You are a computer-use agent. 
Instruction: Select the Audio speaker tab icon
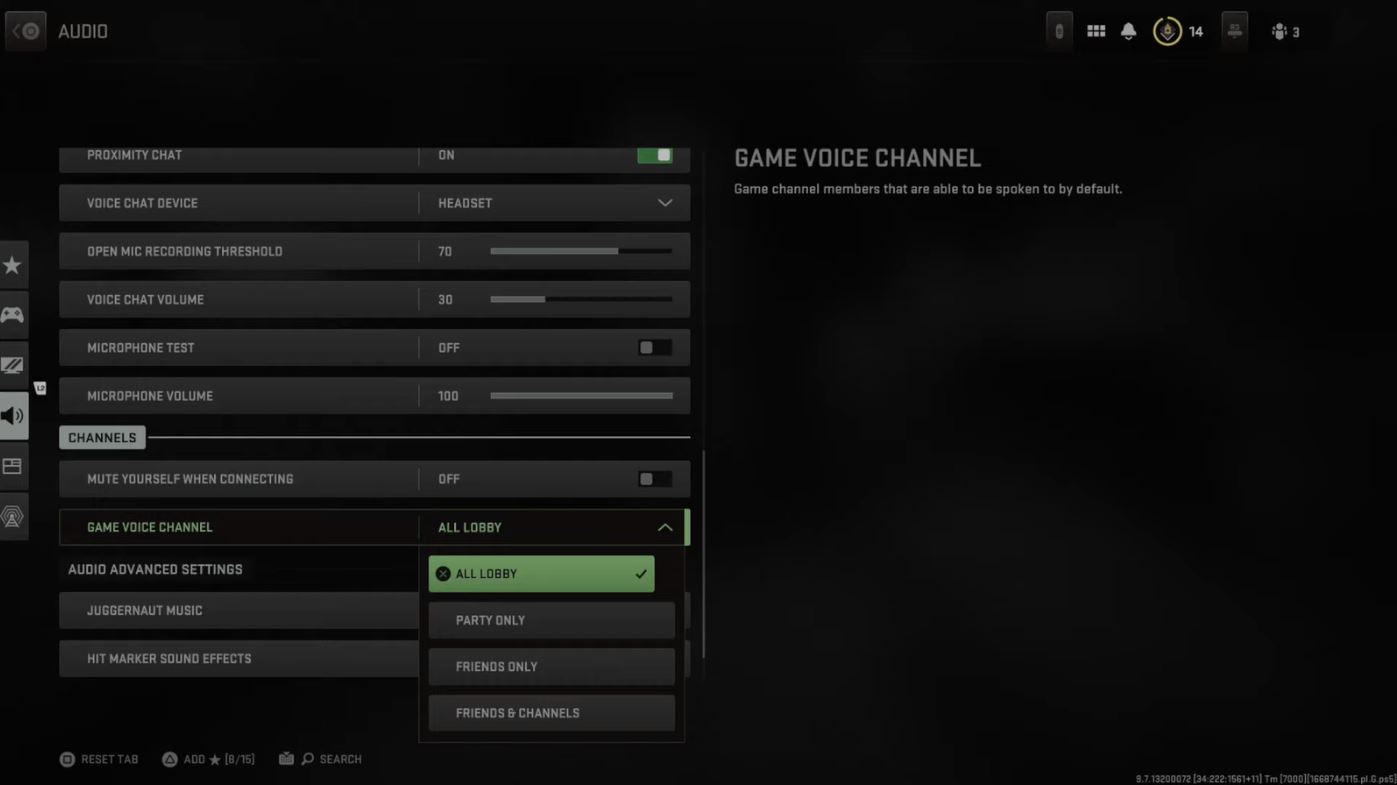coord(13,416)
